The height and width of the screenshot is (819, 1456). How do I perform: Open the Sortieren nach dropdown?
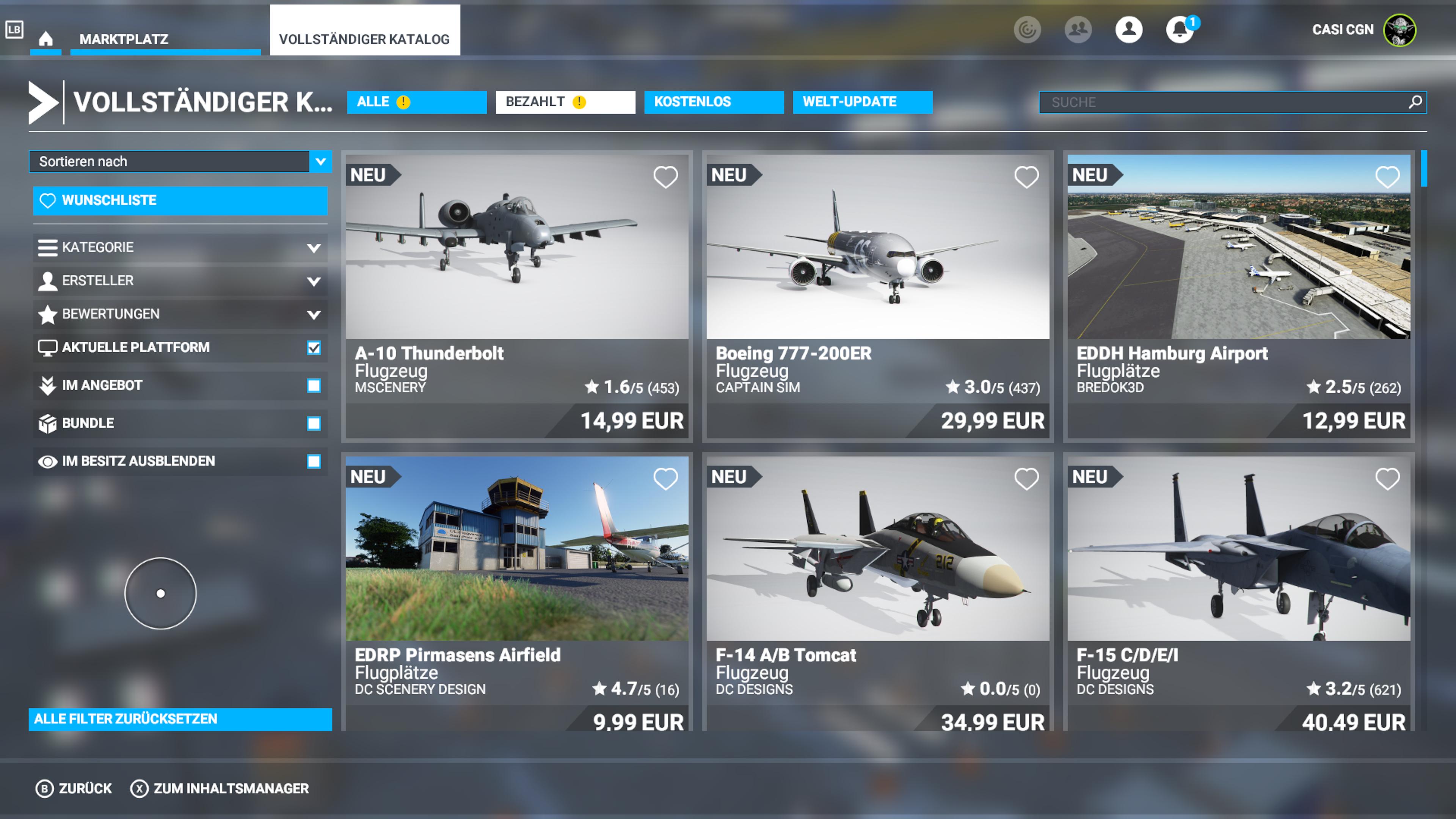pos(180,162)
